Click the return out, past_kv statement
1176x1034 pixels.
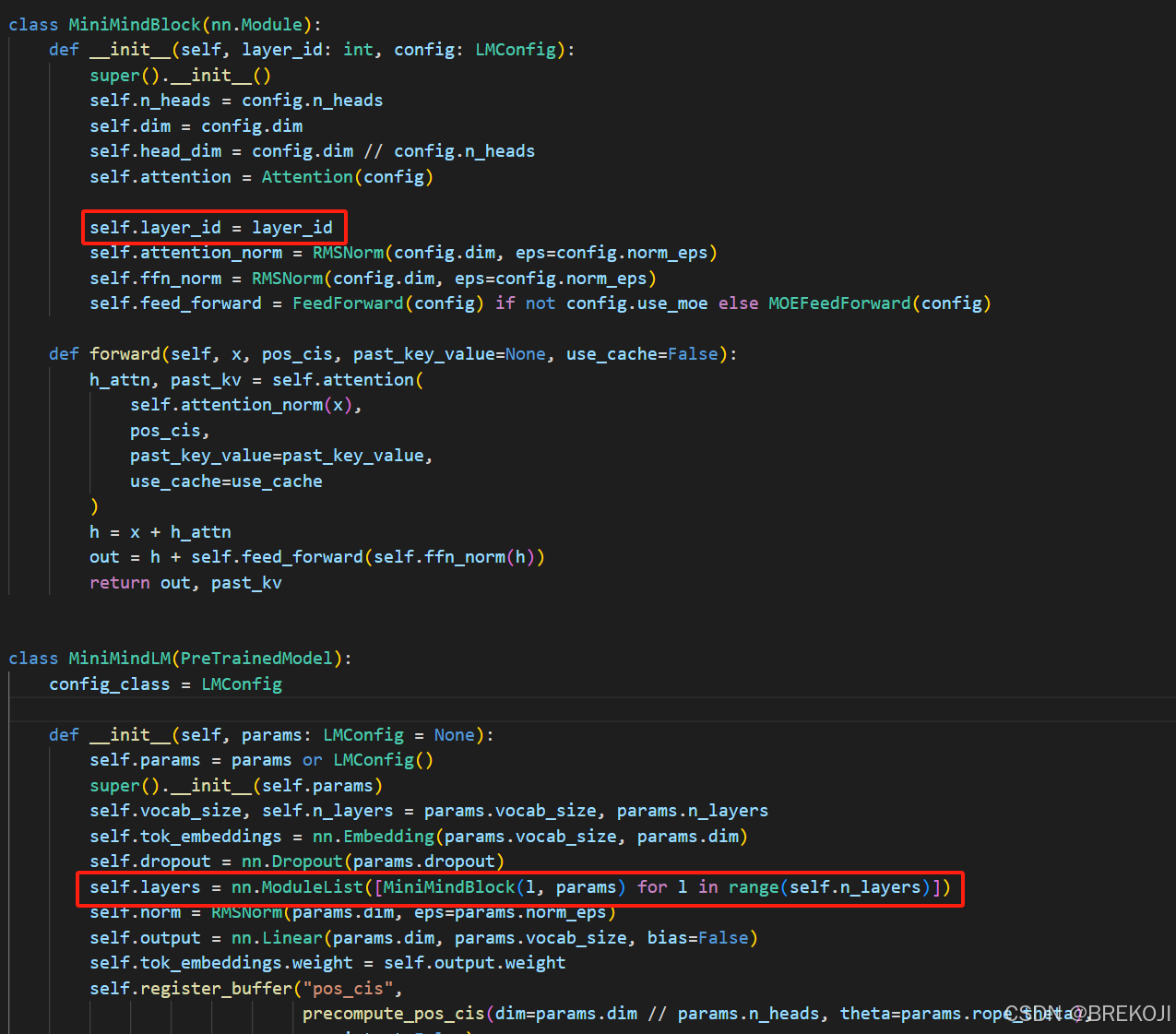pos(184,582)
